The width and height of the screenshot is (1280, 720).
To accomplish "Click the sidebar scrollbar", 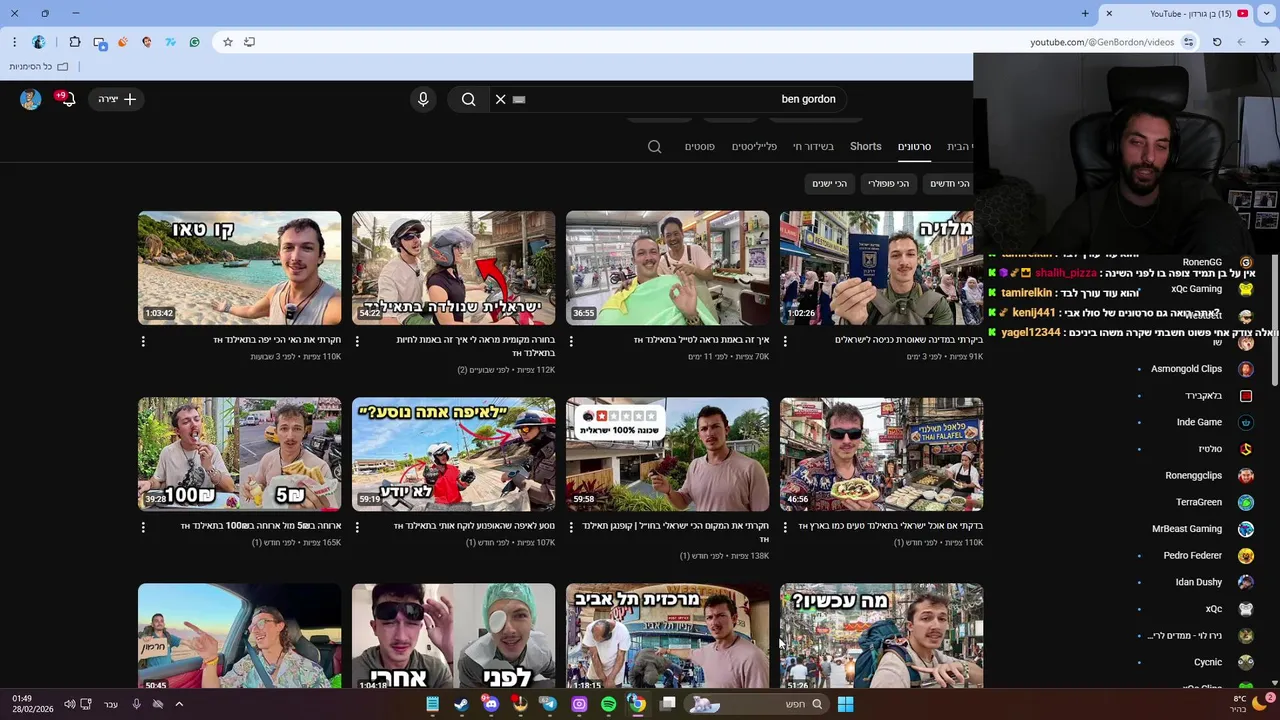I will click(1275, 320).
